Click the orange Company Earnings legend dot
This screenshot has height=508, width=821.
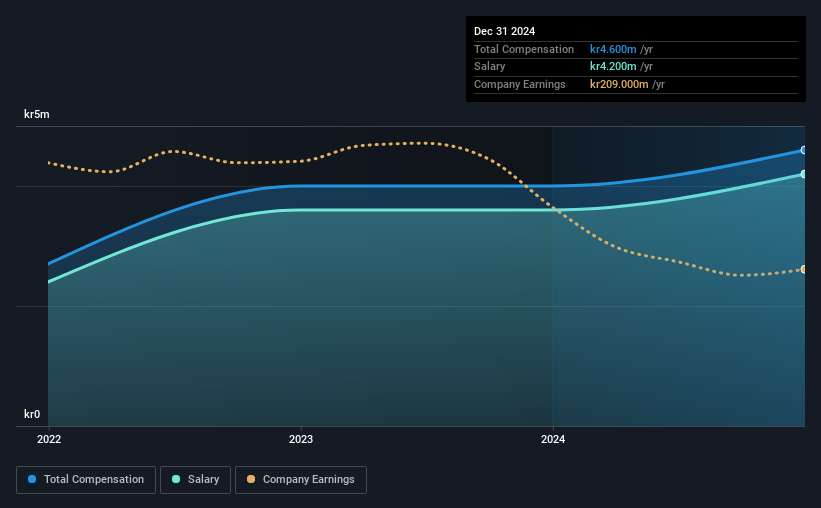(251, 479)
